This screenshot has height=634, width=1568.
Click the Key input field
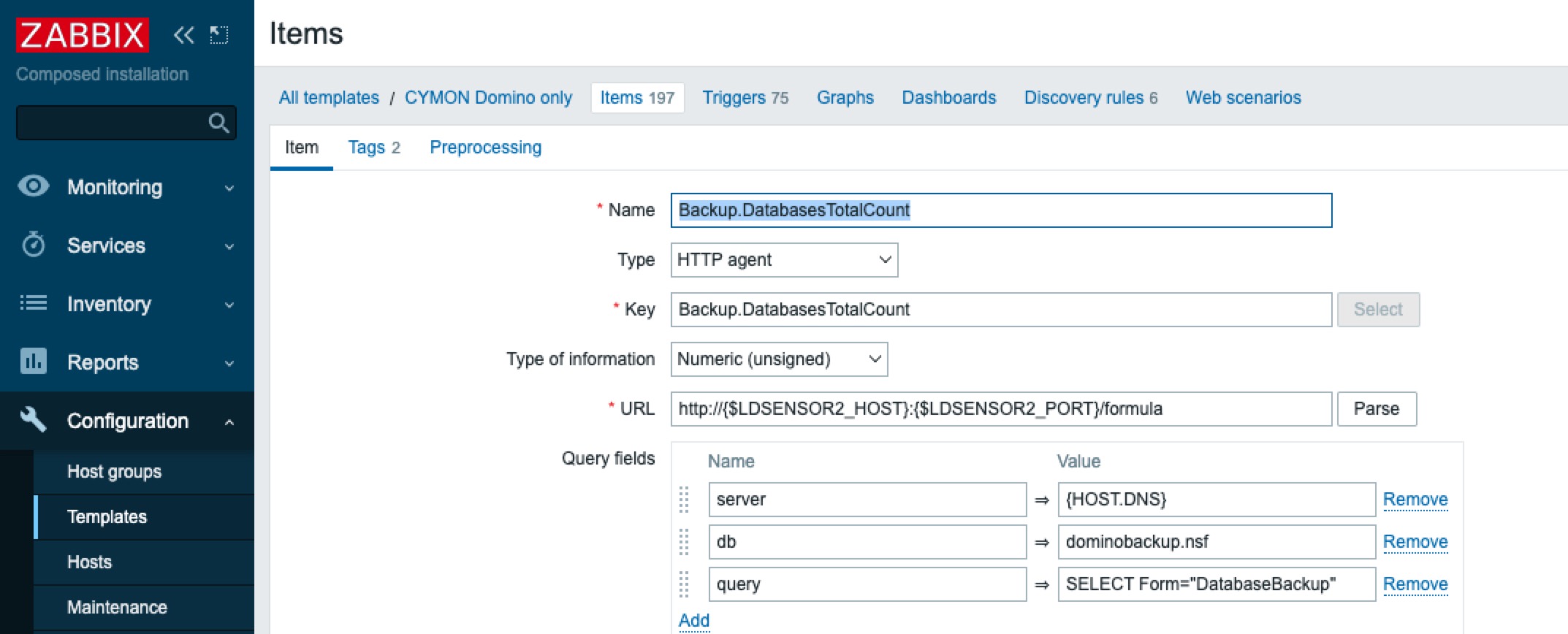1001,310
